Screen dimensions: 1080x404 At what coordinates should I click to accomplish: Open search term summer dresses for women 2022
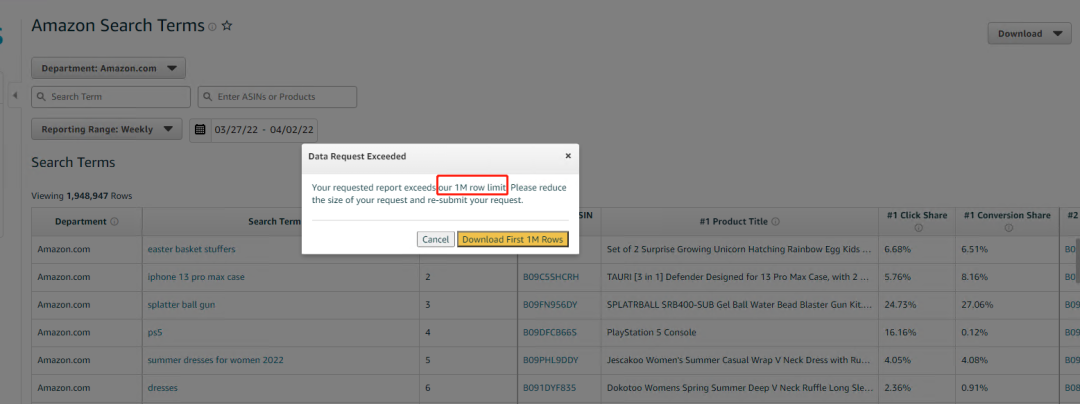(216, 360)
